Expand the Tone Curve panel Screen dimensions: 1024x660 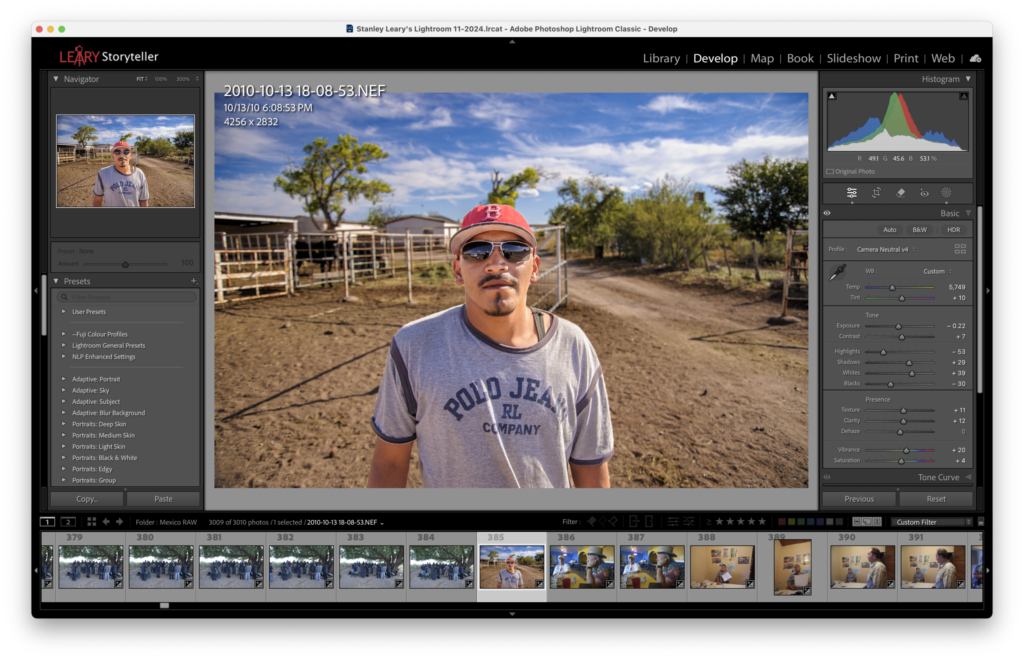[x=968, y=477]
